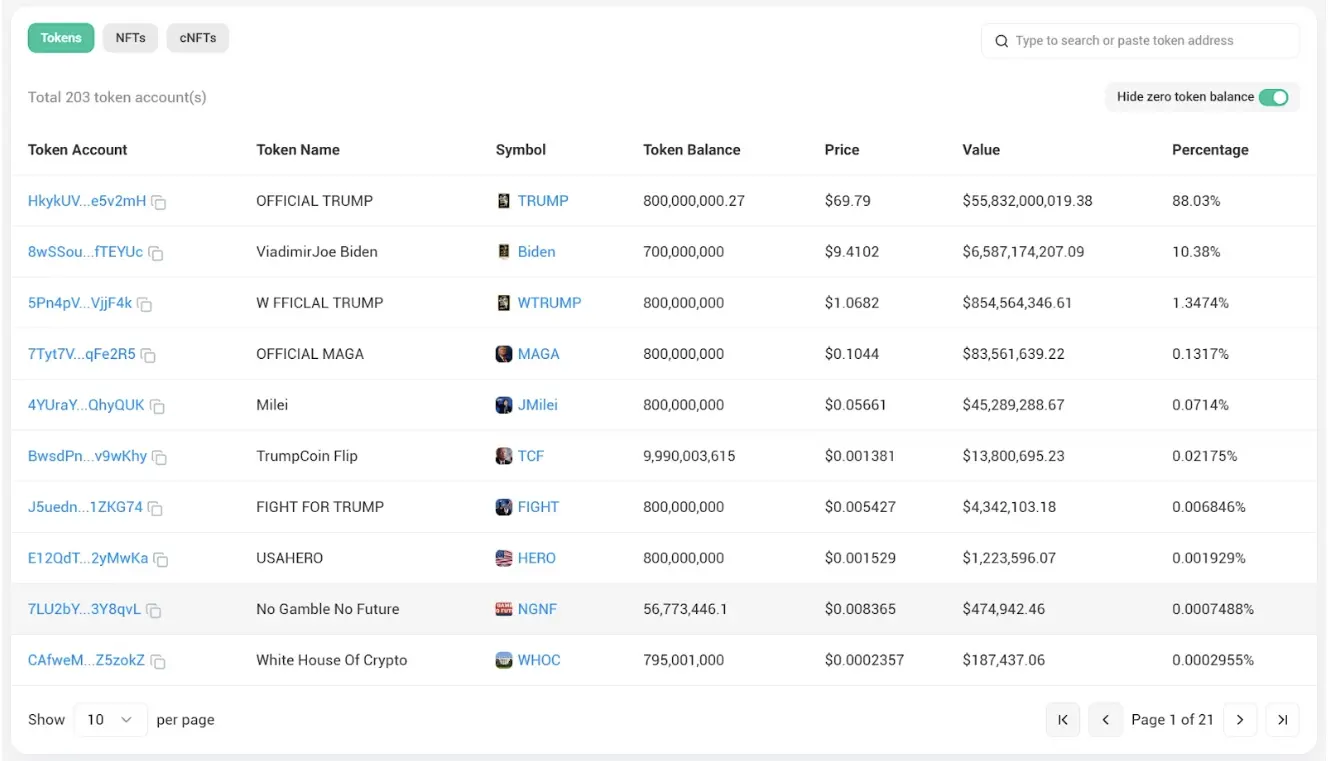Image resolution: width=1333 pixels, height=761 pixels.
Task: Click the White House Of Crypto name
Action: pyautogui.click(x=332, y=660)
